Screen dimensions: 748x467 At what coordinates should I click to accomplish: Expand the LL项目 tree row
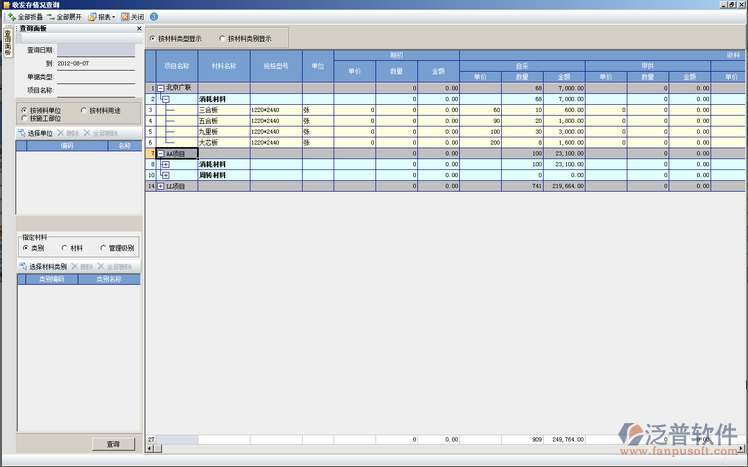161,187
